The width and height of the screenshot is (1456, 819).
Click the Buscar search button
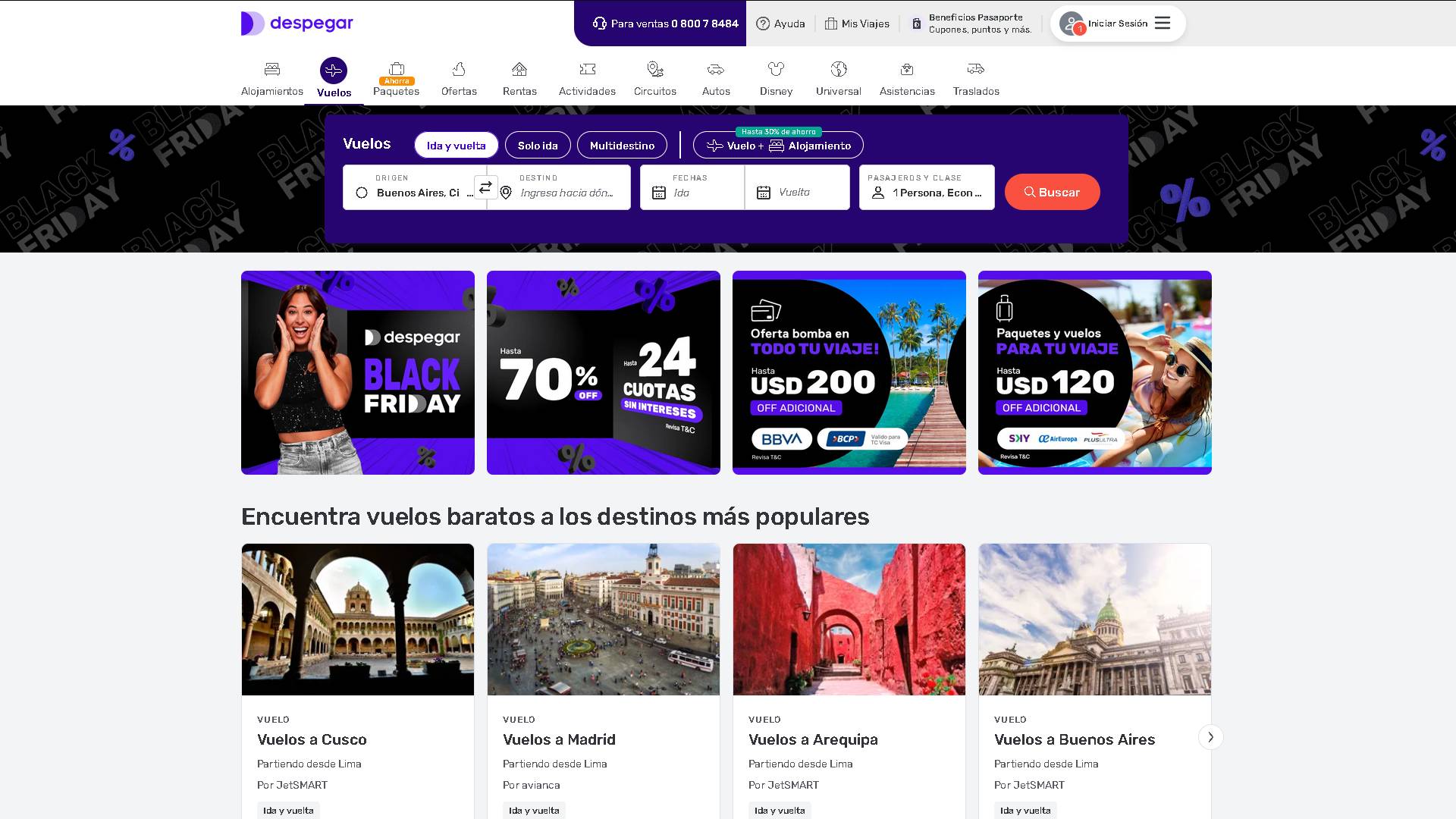point(1052,192)
